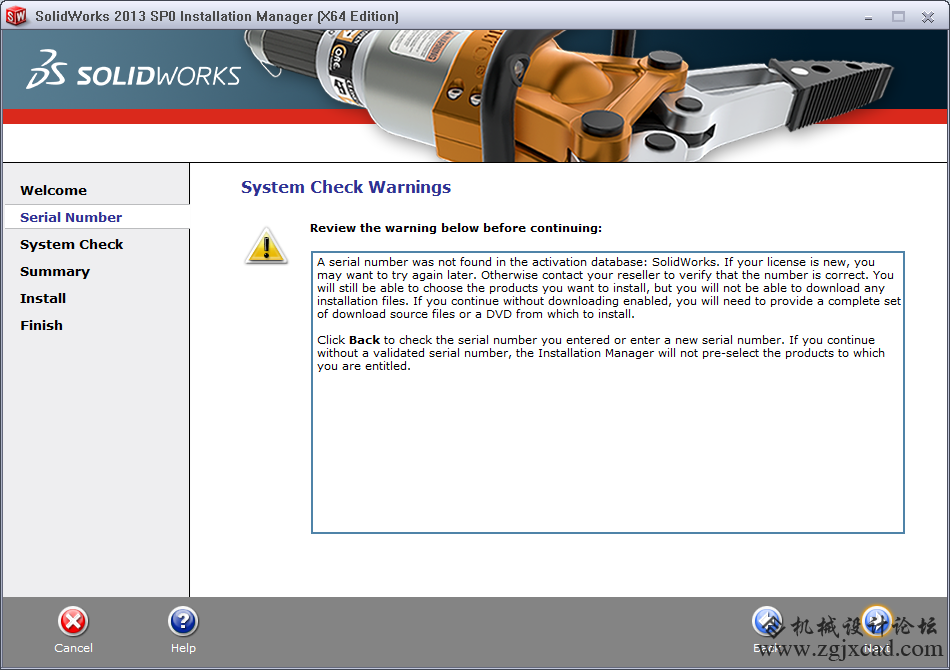
Task: Open the System Check step
Action: (x=71, y=245)
